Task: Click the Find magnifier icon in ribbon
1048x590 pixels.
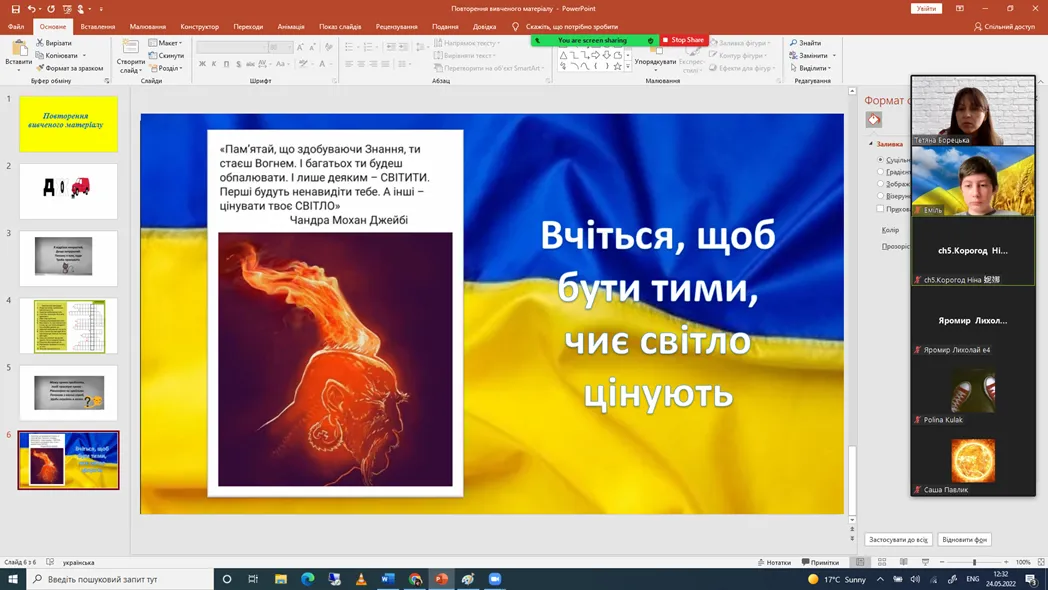Action: click(794, 43)
